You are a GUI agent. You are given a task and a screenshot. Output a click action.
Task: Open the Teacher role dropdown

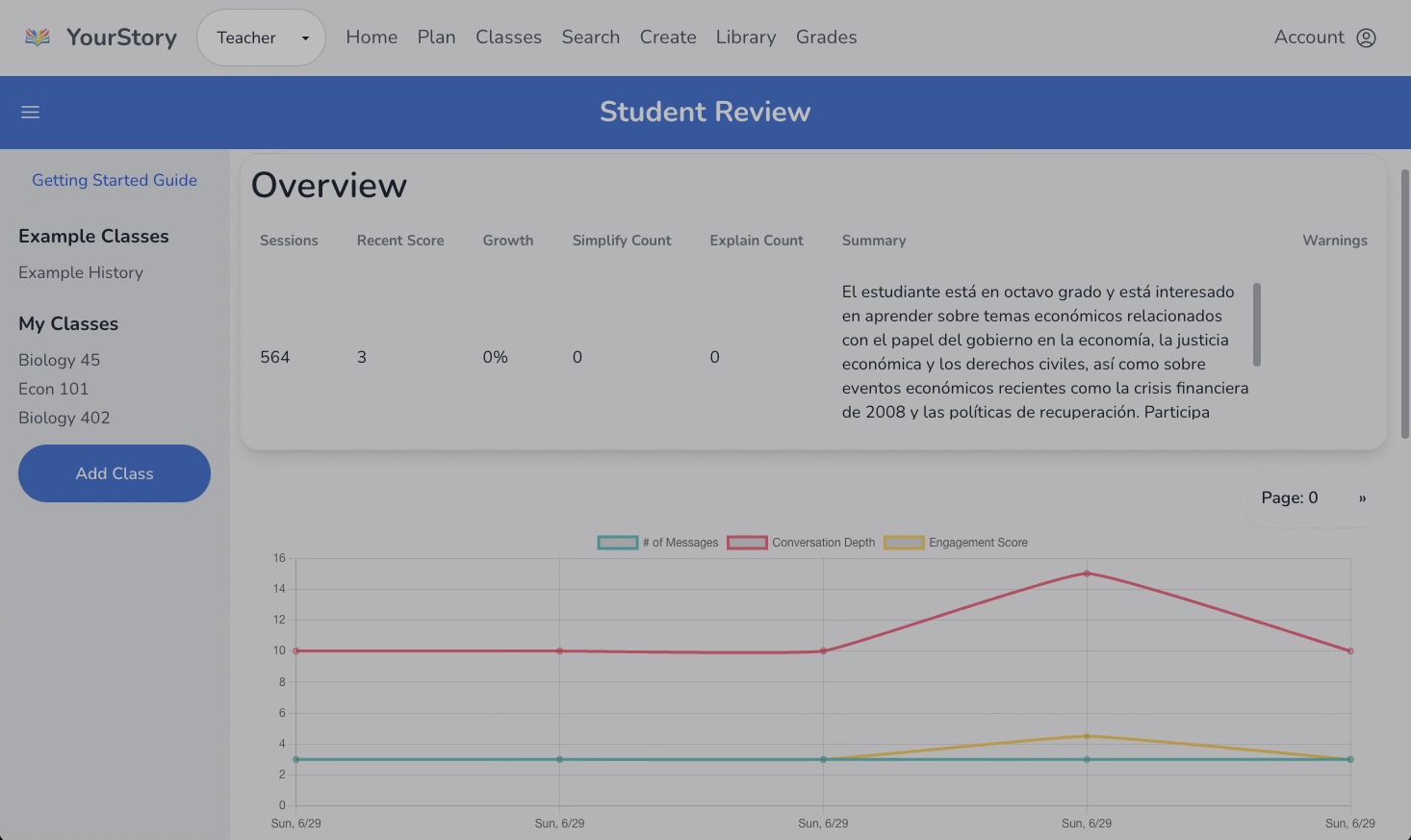[x=261, y=37]
